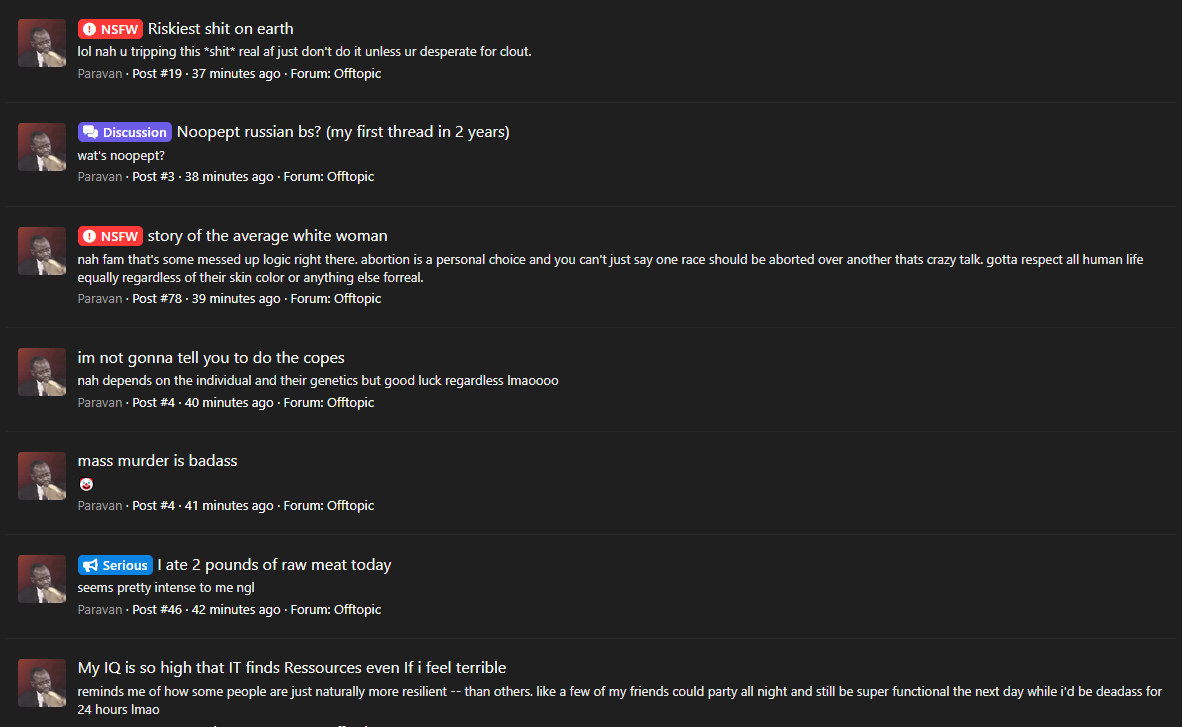Click avatar beside My IQ thread post

click(x=42, y=683)
